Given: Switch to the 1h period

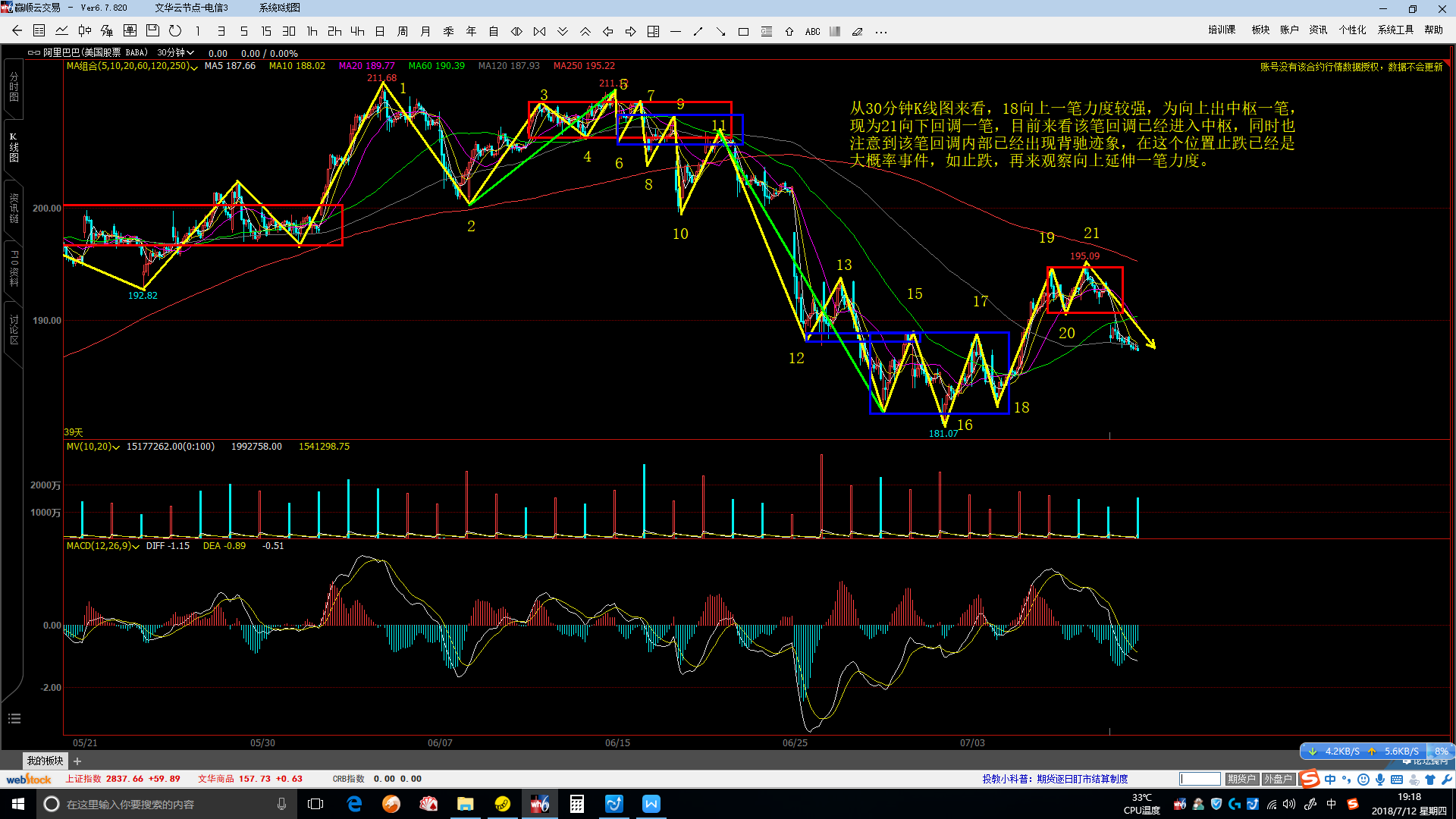Looking at the screenshot, I should pos(312,31).
